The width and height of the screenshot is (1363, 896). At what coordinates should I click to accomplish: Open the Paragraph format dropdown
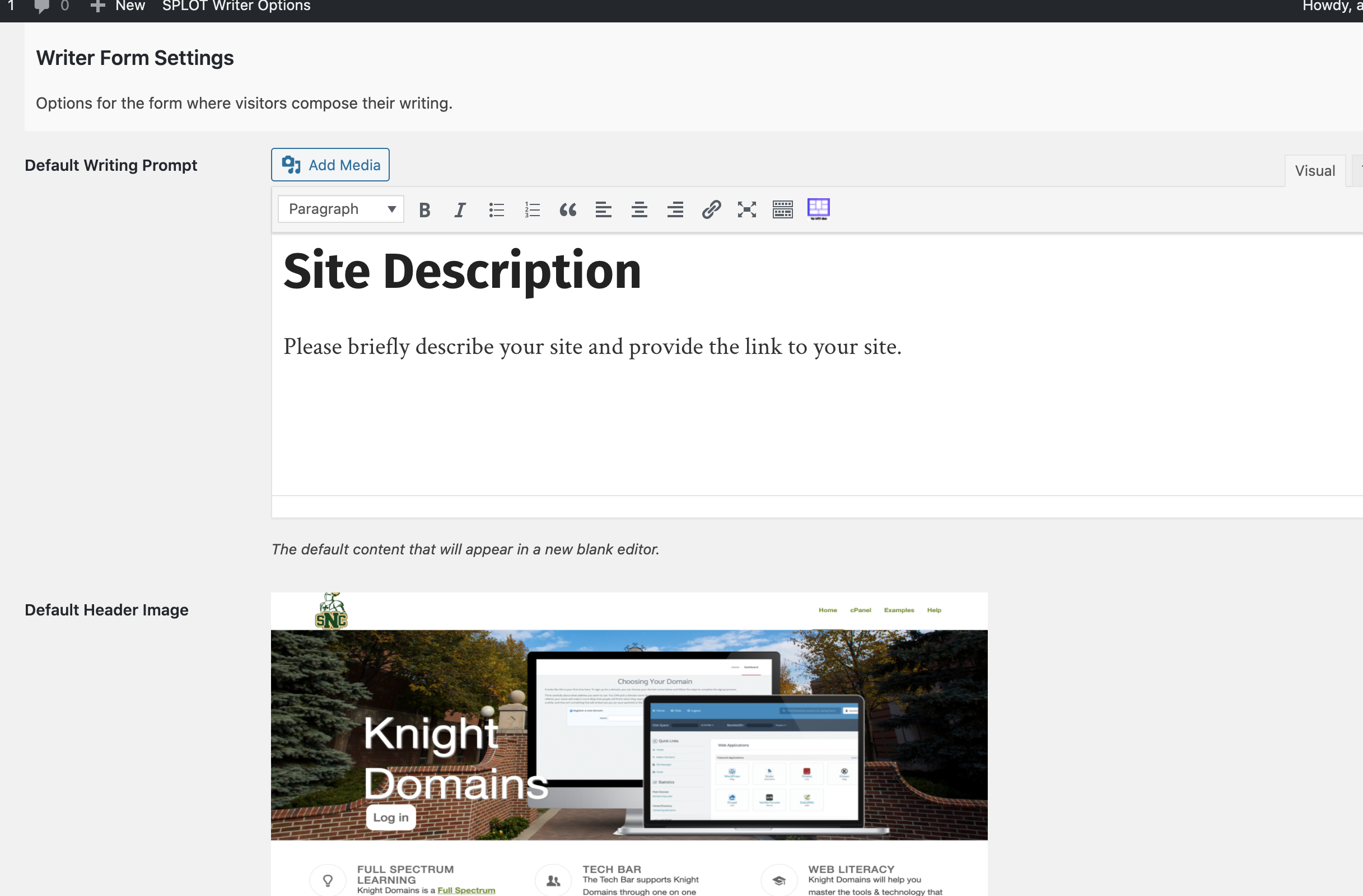pos(340,209)
